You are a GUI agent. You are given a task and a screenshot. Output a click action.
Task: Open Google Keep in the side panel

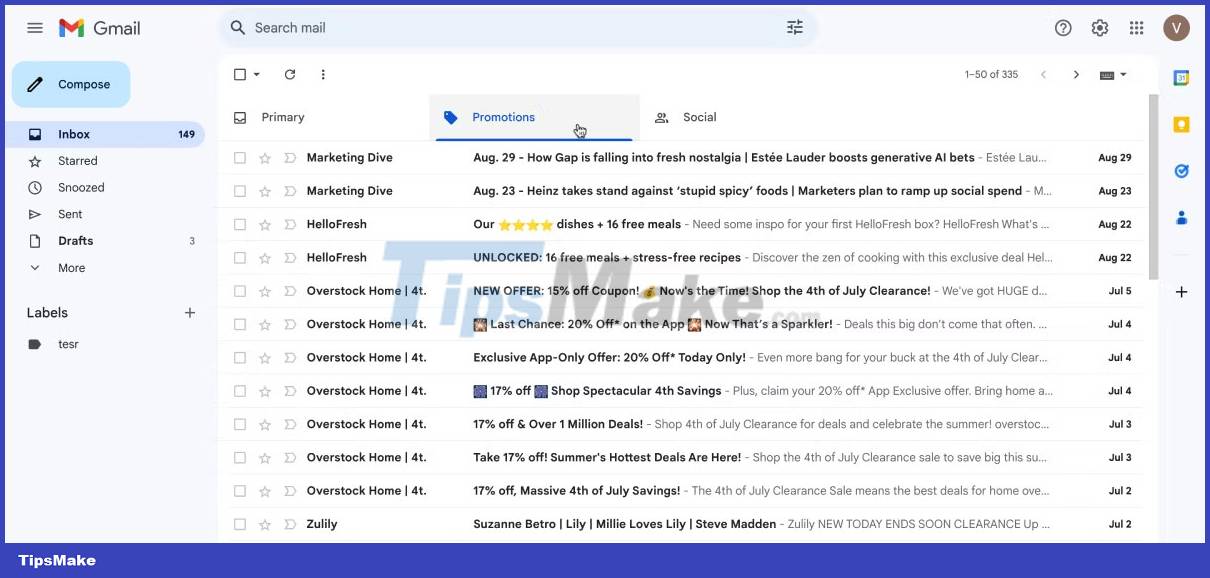point(1181,123)
